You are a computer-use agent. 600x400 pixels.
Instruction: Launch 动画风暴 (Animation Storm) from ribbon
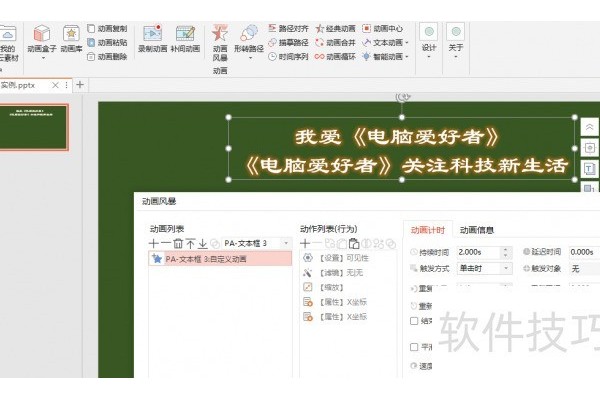pyautogui.click(x=220, y=43)
